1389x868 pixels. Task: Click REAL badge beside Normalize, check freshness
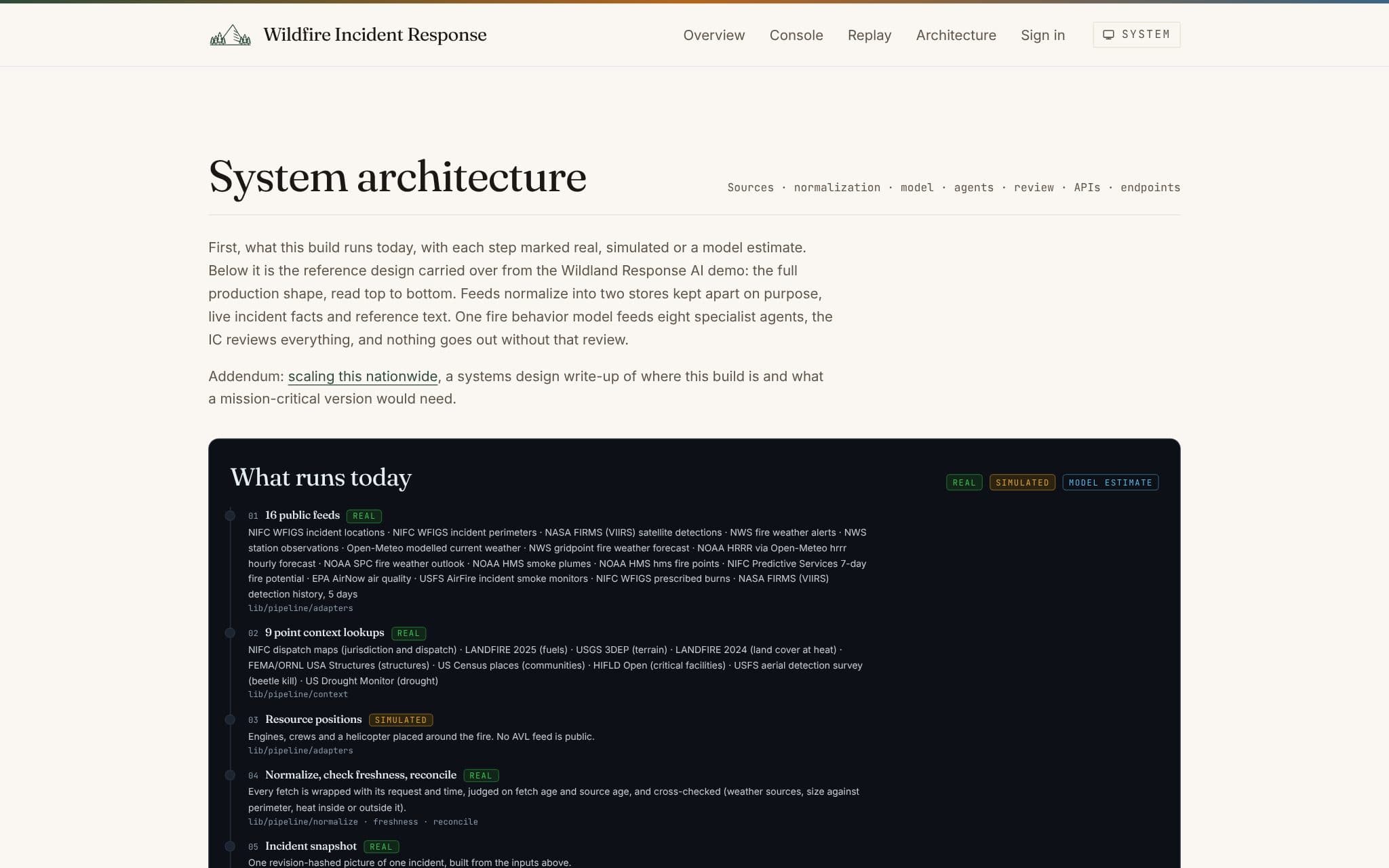[x=481, y=776]
